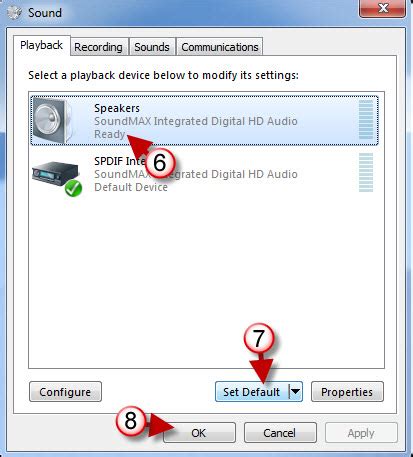Screen dimensions: 413x457
Task: Click the SPDIF 'SoundMAX Integrated Digital HD Audio' line
Action: (196, 174)
